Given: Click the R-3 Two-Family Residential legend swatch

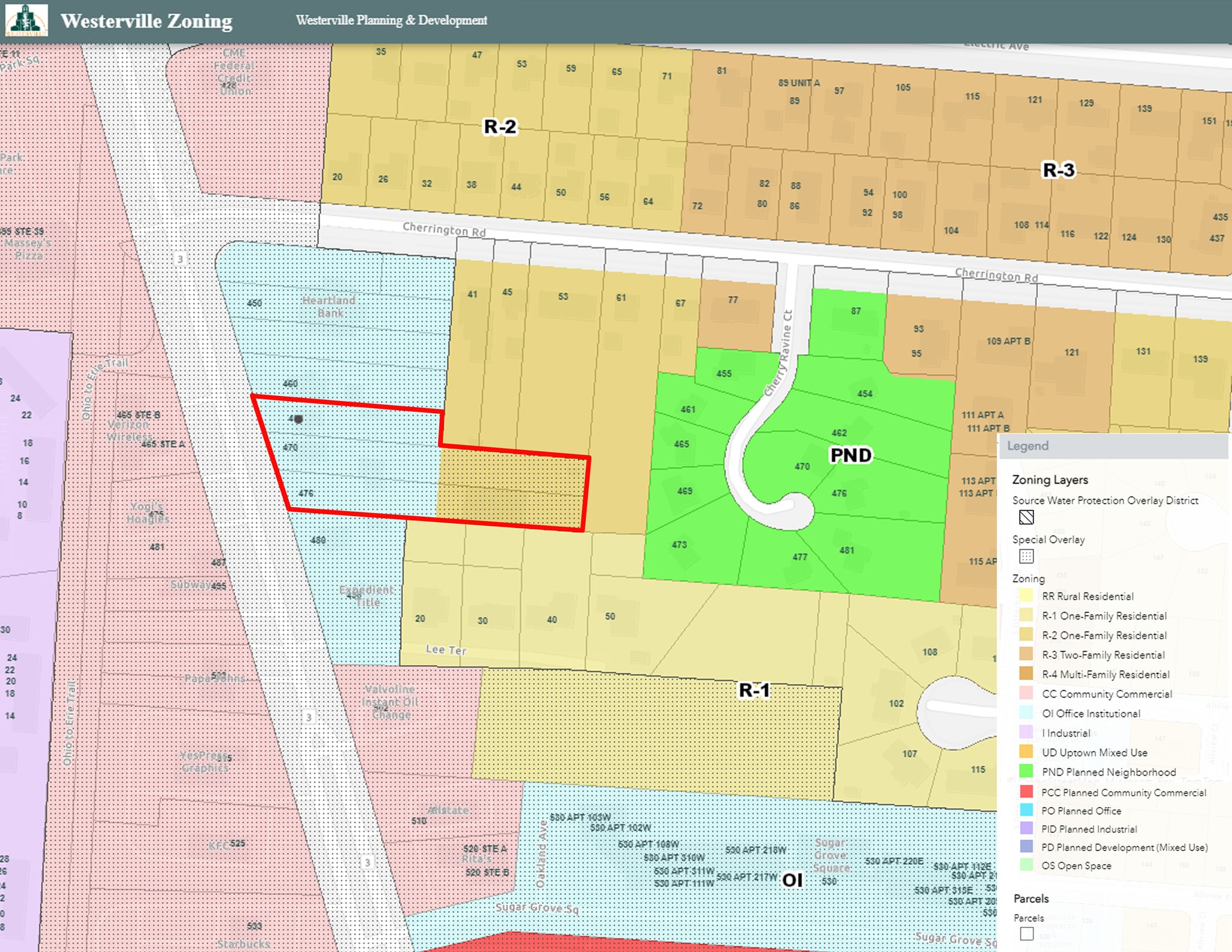Looking at the screenshot, I should (1026, 655).
